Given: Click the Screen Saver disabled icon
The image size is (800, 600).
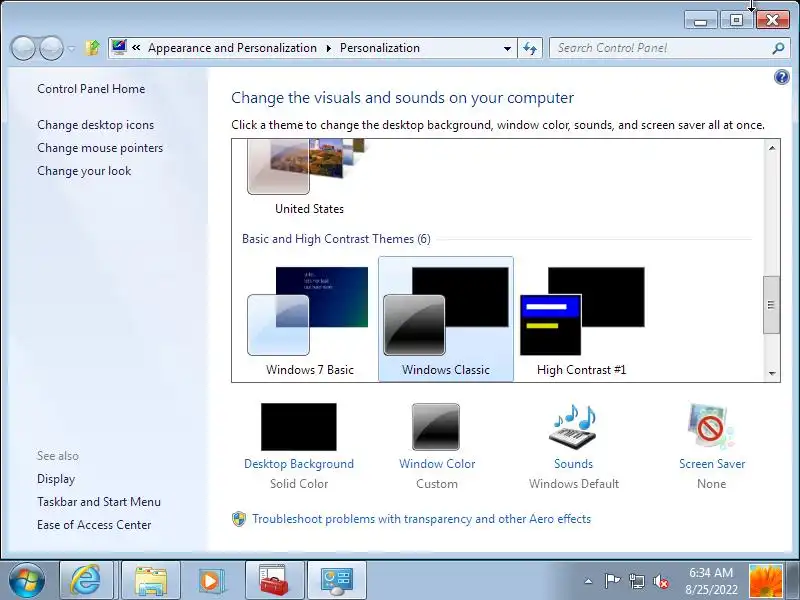Looking at the screenshot, I should click(x=711, y=427).
